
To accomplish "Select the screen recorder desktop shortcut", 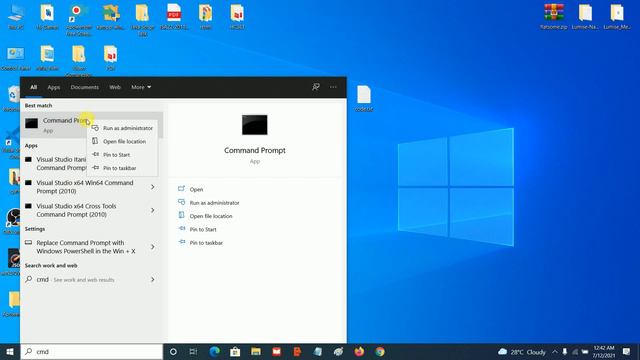I will tap(79, 20).
